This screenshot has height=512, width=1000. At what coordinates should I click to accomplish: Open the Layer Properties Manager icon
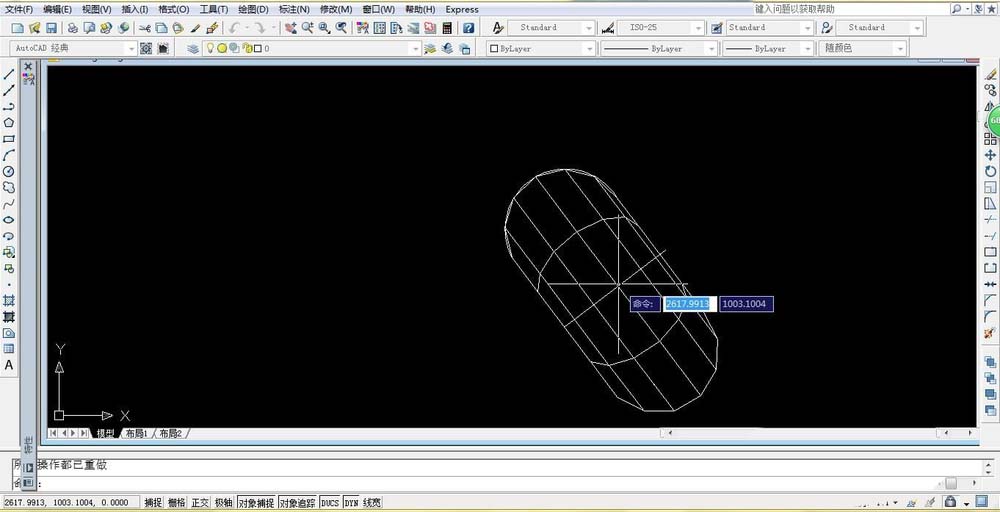193,48
